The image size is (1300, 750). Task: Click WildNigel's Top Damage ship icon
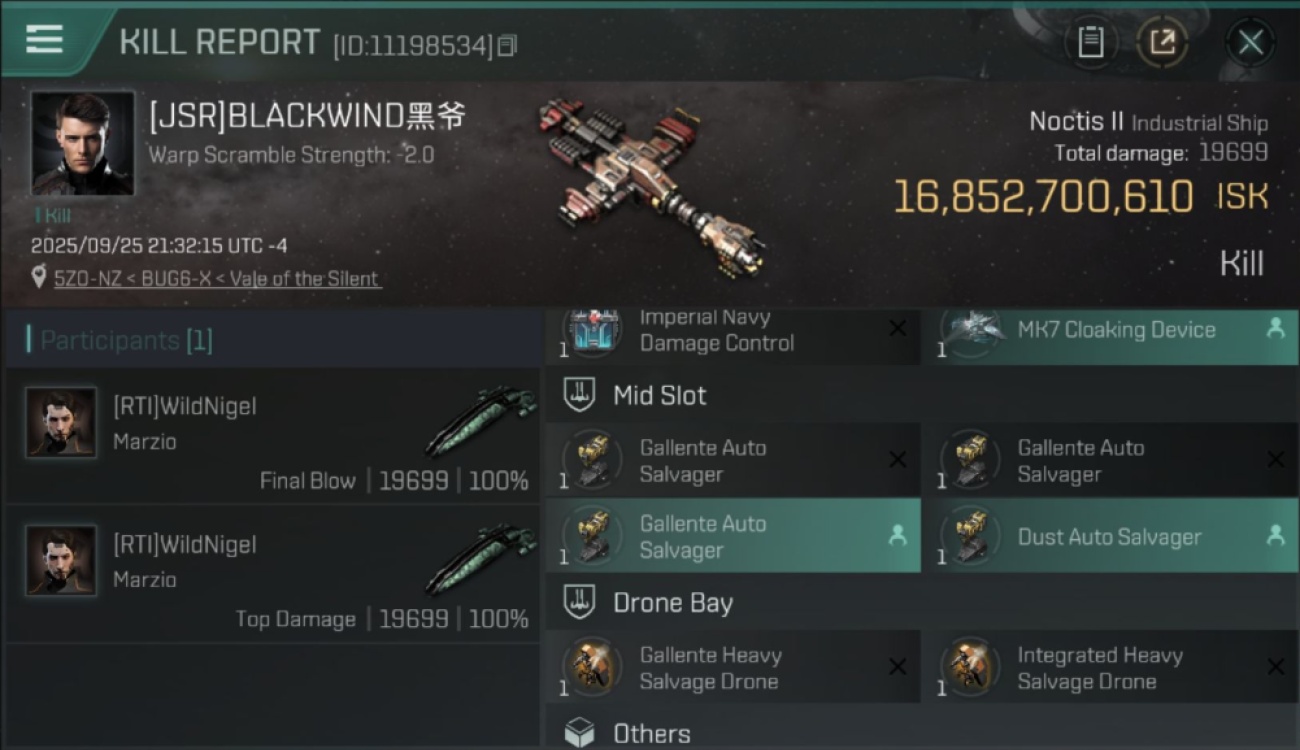pyautogui.click(x=480, y=560)
